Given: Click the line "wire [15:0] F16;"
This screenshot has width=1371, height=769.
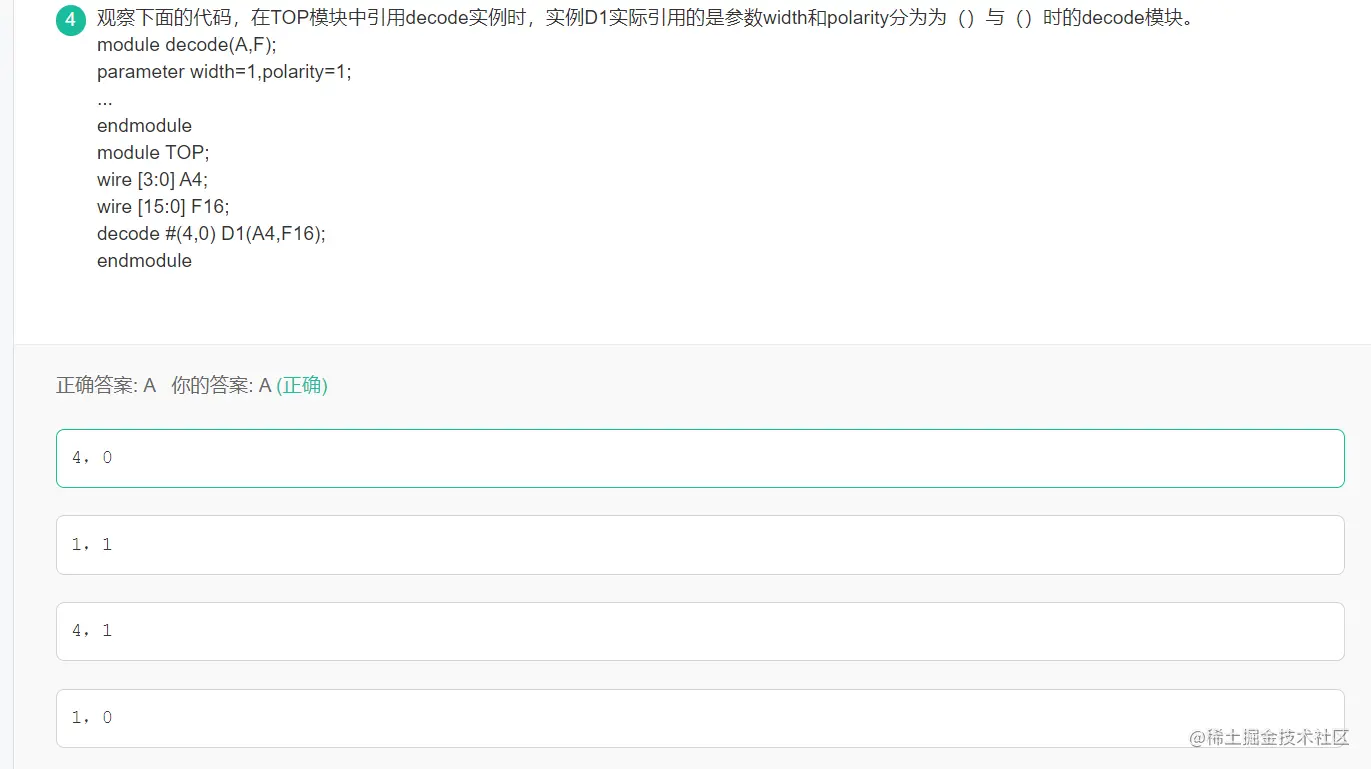Looking at the screenshot, I should [163, 206].
